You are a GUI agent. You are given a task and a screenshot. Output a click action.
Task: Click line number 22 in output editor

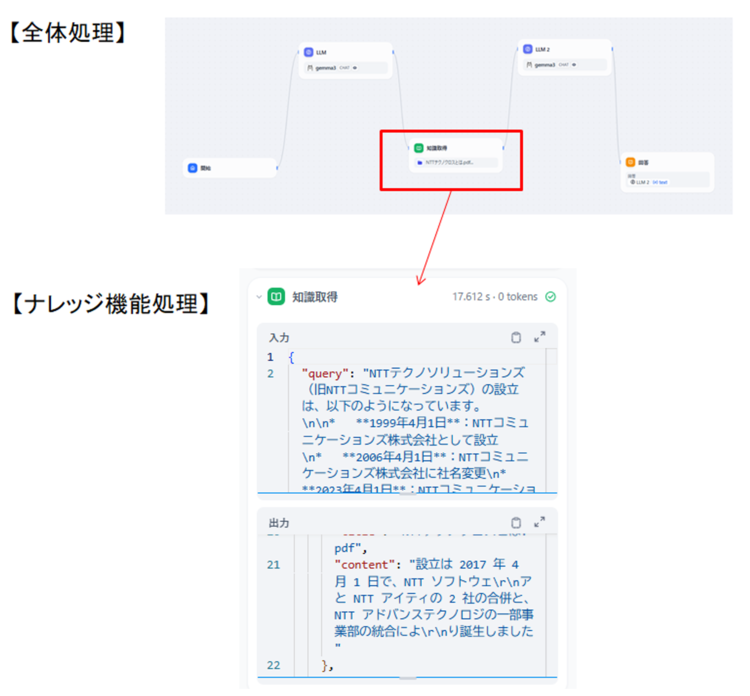point(274,665)
